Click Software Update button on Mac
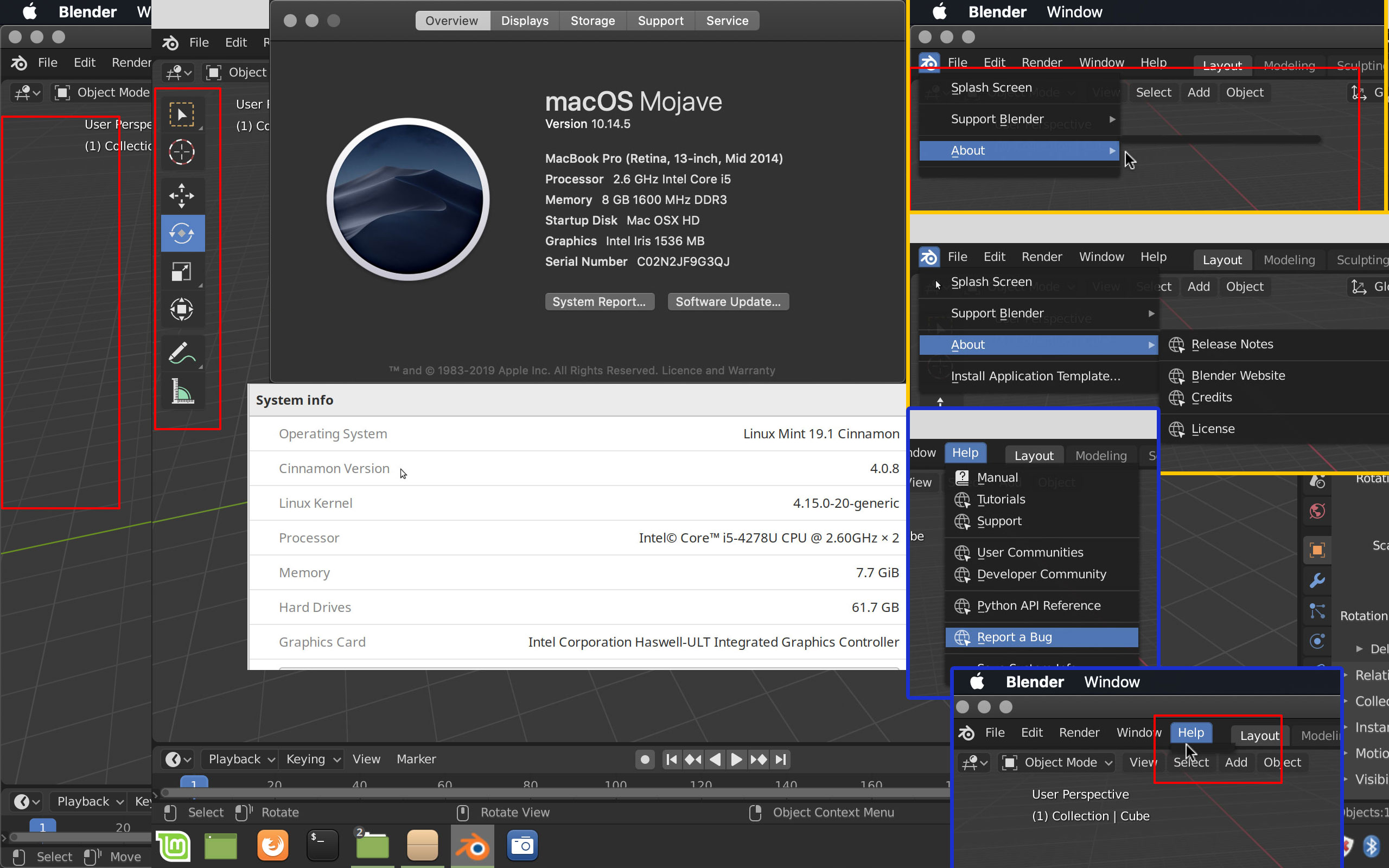The height and width of the screenshot is (868, 1389). point(727,301)
